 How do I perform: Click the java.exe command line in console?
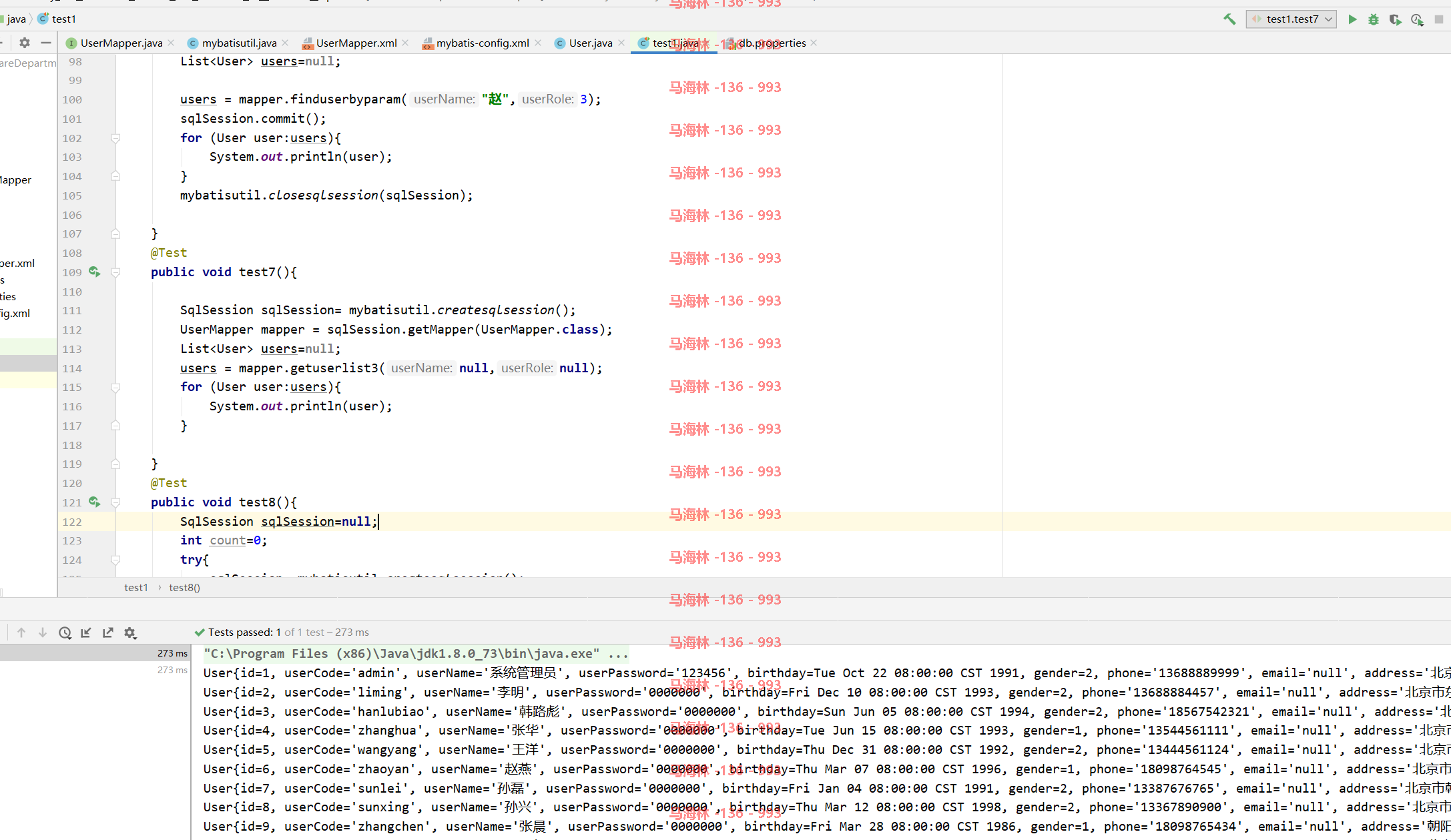point(416,653)
